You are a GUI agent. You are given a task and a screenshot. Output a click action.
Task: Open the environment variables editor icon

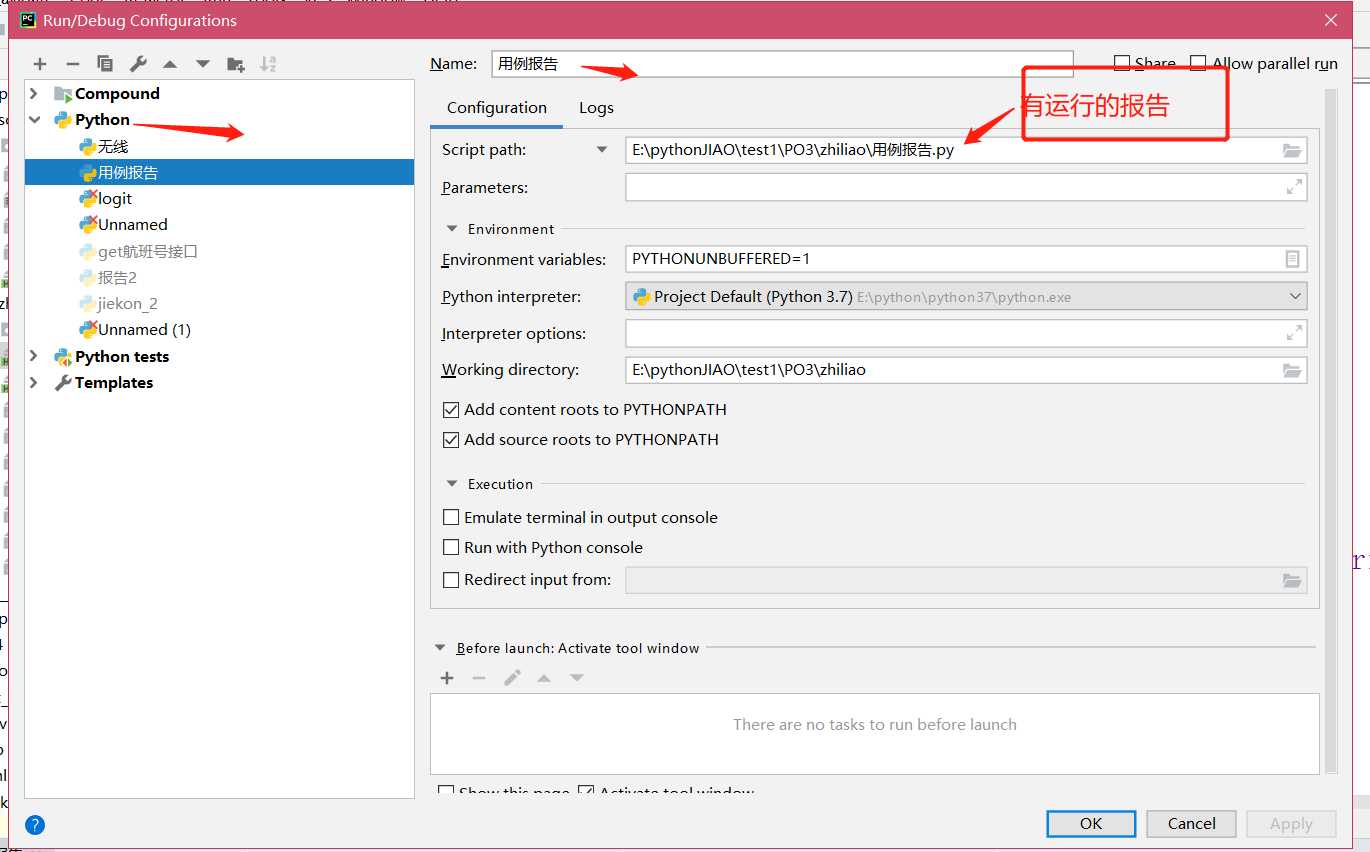(1292, 259)
